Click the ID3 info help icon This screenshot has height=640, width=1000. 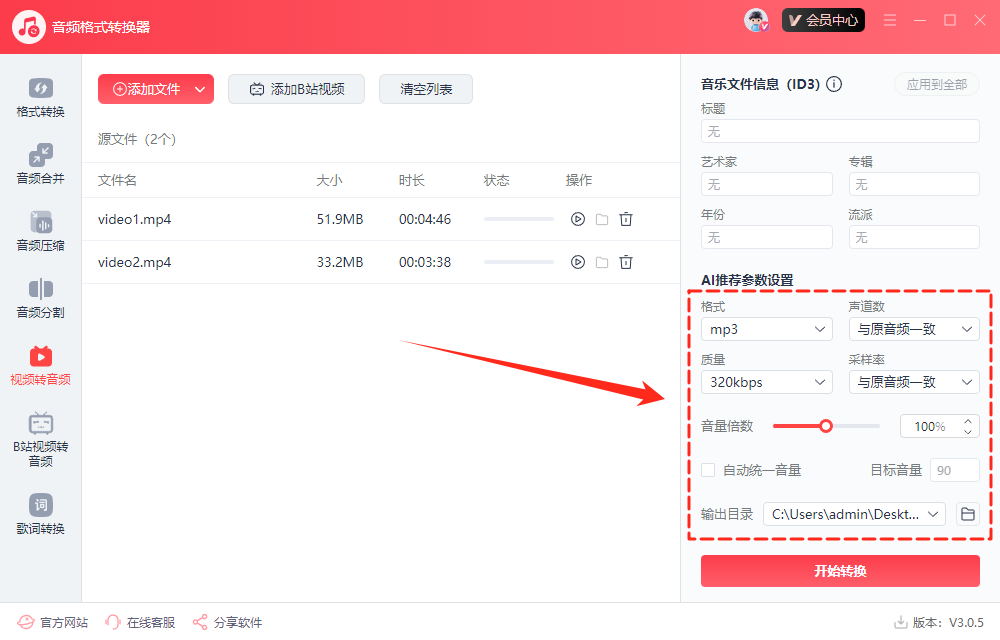(x=834, y=85)
